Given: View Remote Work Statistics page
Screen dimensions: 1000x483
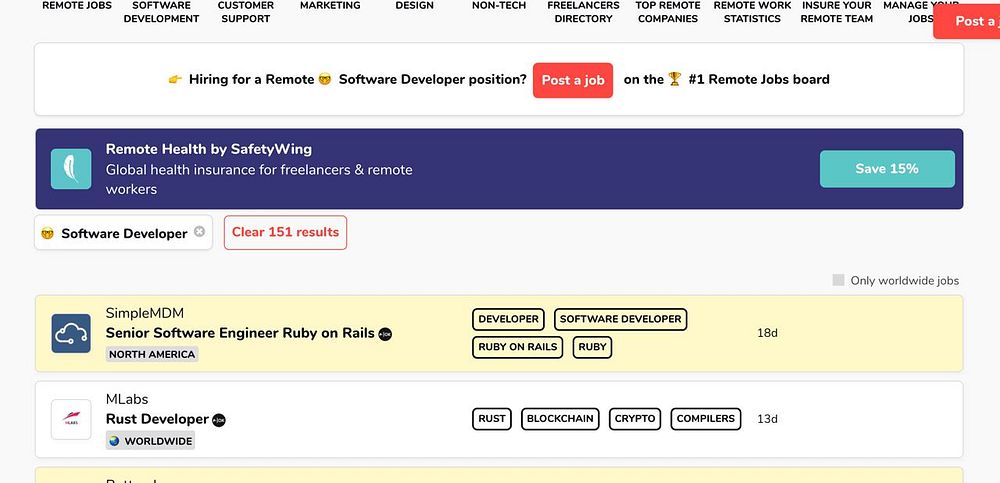Looking at the screenshot, I should coord(753,12).
